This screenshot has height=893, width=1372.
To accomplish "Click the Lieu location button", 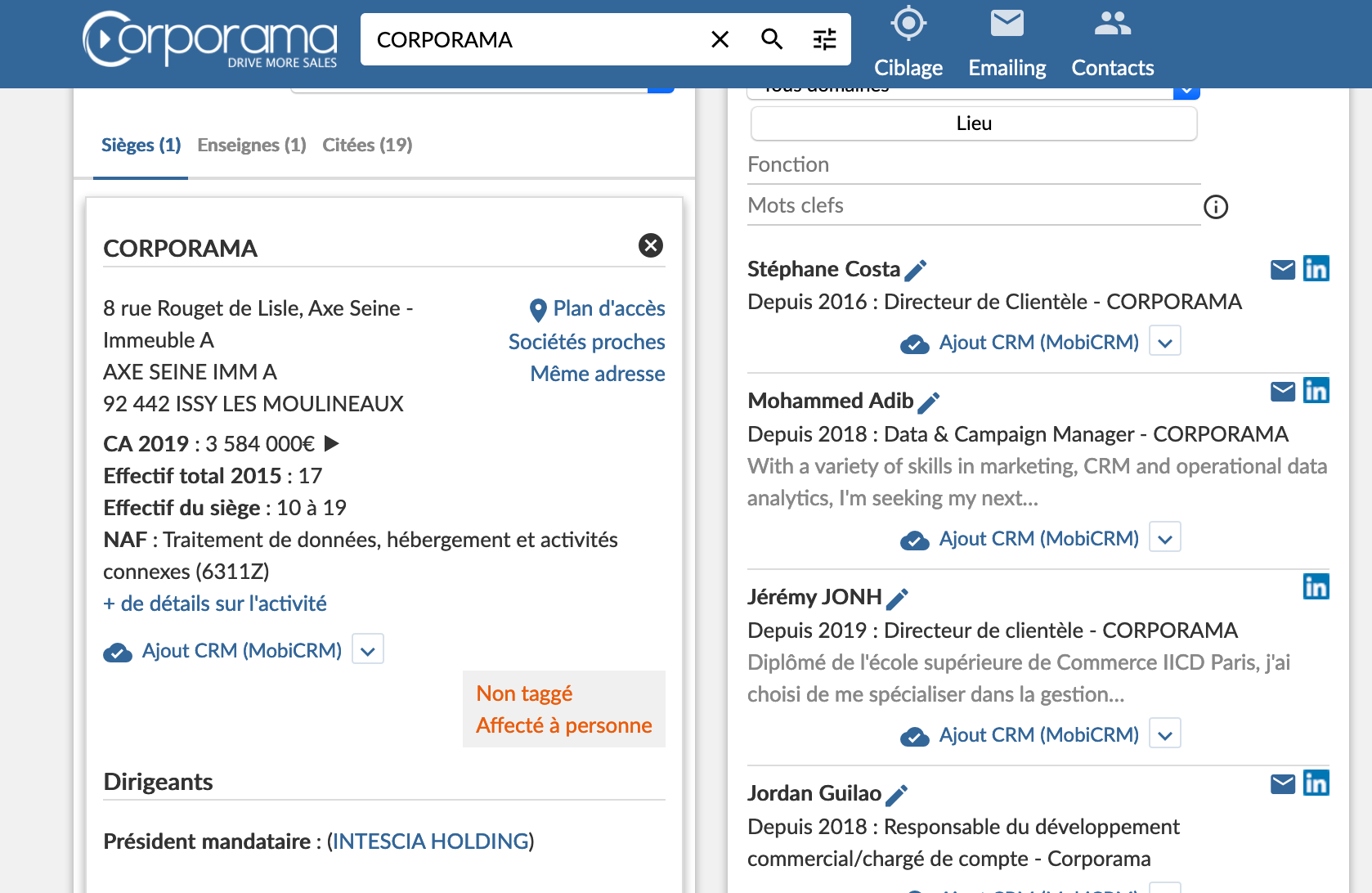I will [x=973, y=123].
